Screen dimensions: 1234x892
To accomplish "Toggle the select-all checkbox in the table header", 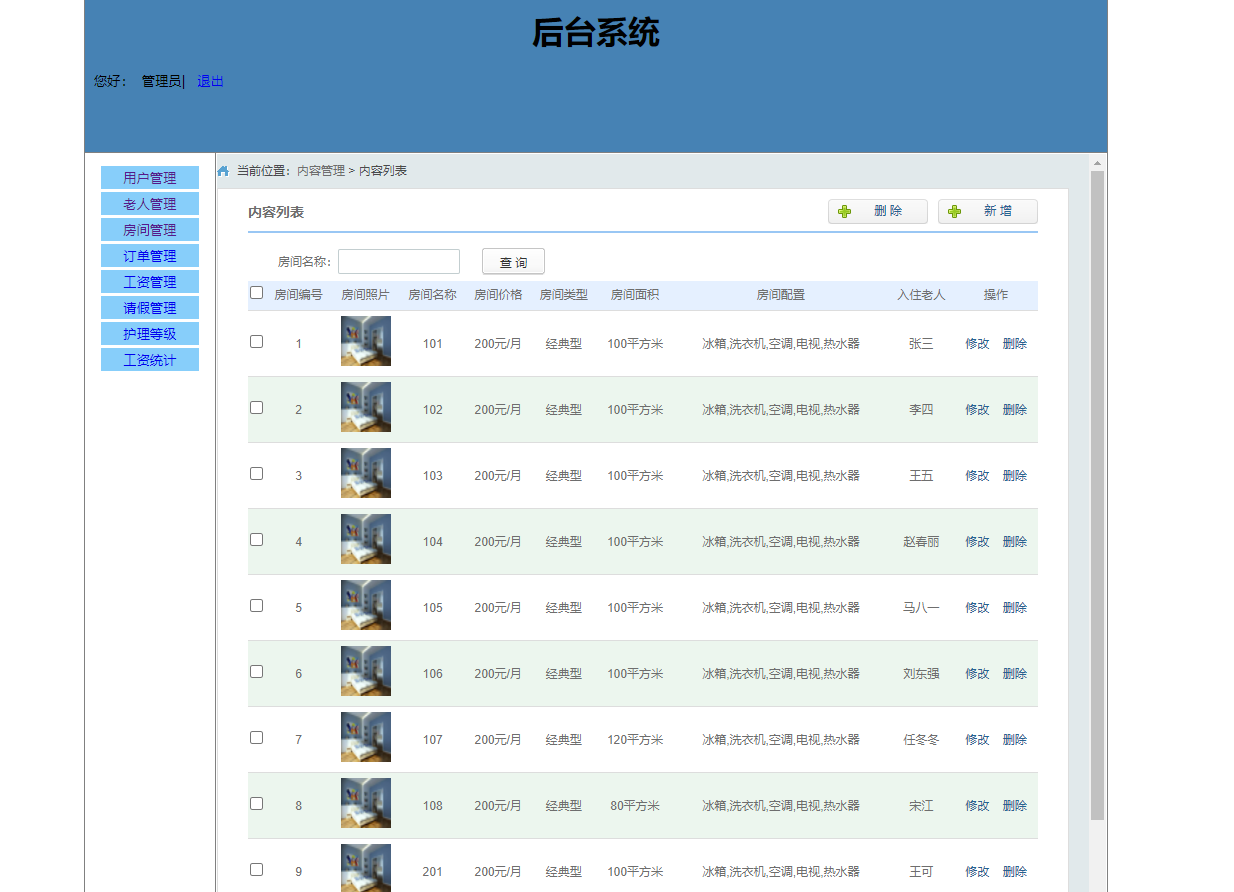I will (x=256, y=293).
